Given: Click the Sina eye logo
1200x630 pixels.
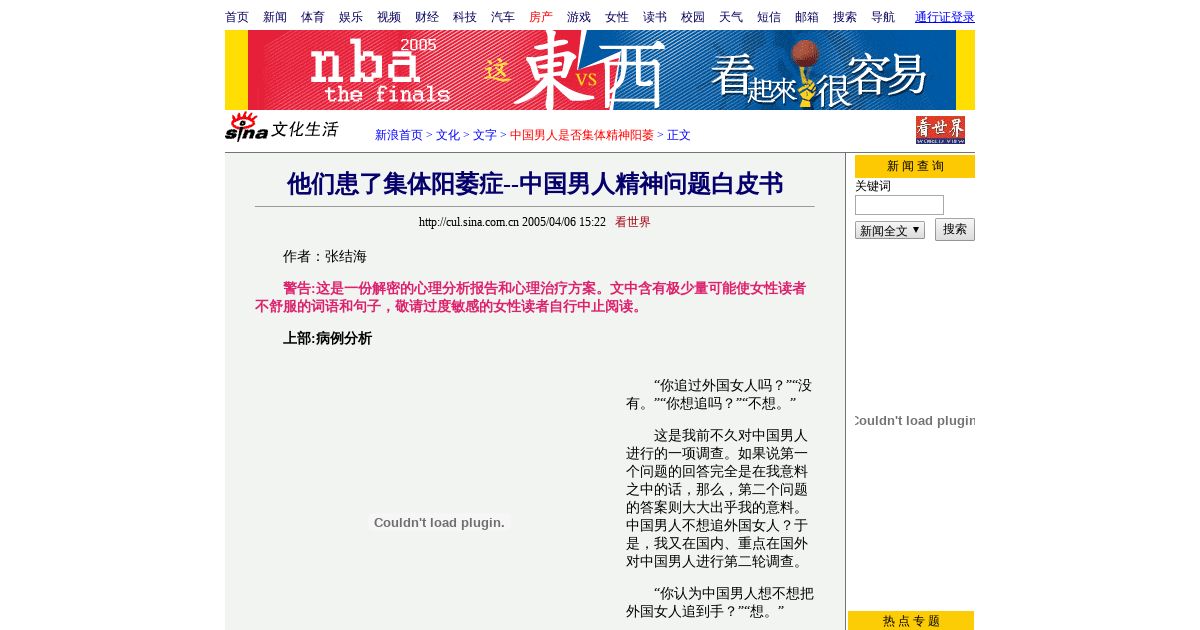Looking at the screenshot, I should 246,127.
